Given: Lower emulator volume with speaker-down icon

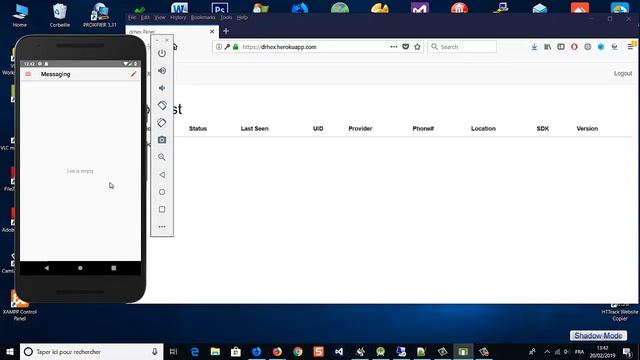Looking at the screenshot, I should pos(162,88).
